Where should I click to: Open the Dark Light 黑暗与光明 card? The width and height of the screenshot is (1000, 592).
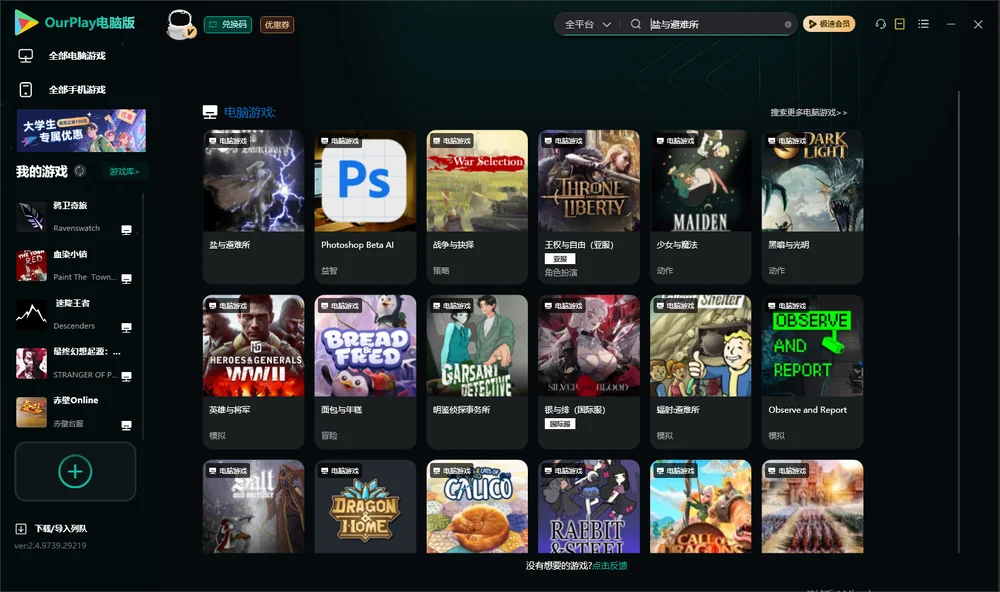(x=812, y=207)
